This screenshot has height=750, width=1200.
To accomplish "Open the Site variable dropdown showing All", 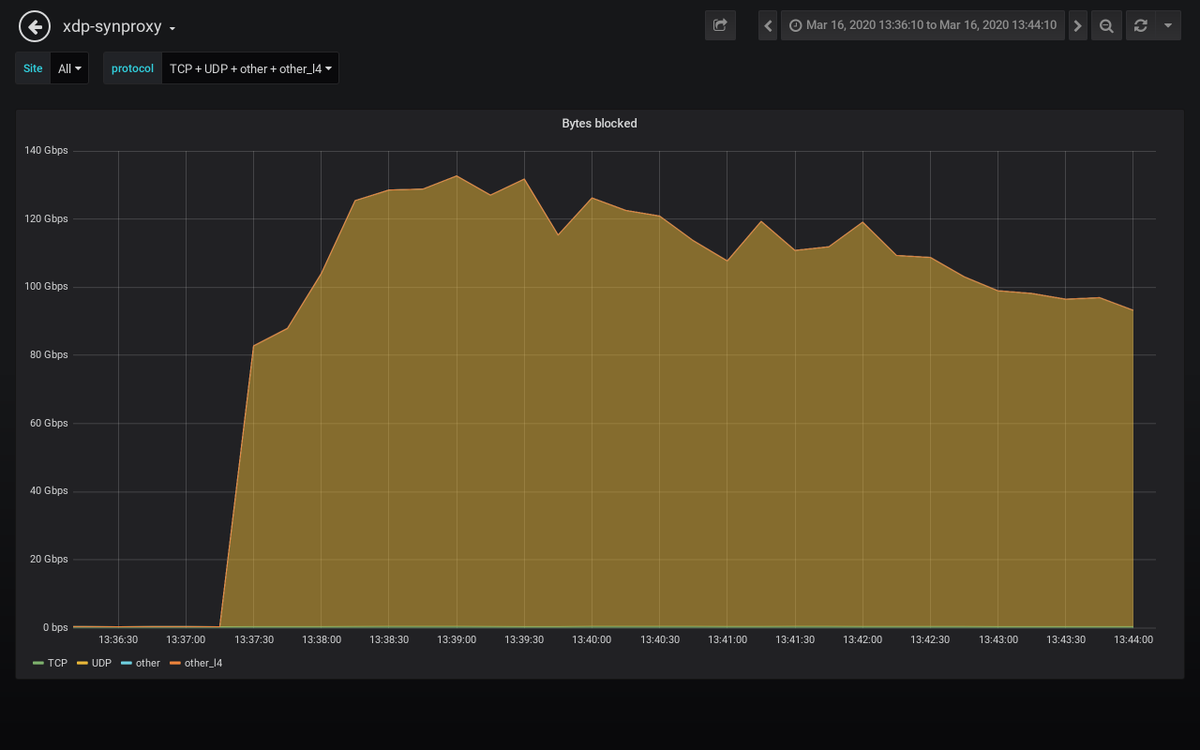I will point(69,69).
